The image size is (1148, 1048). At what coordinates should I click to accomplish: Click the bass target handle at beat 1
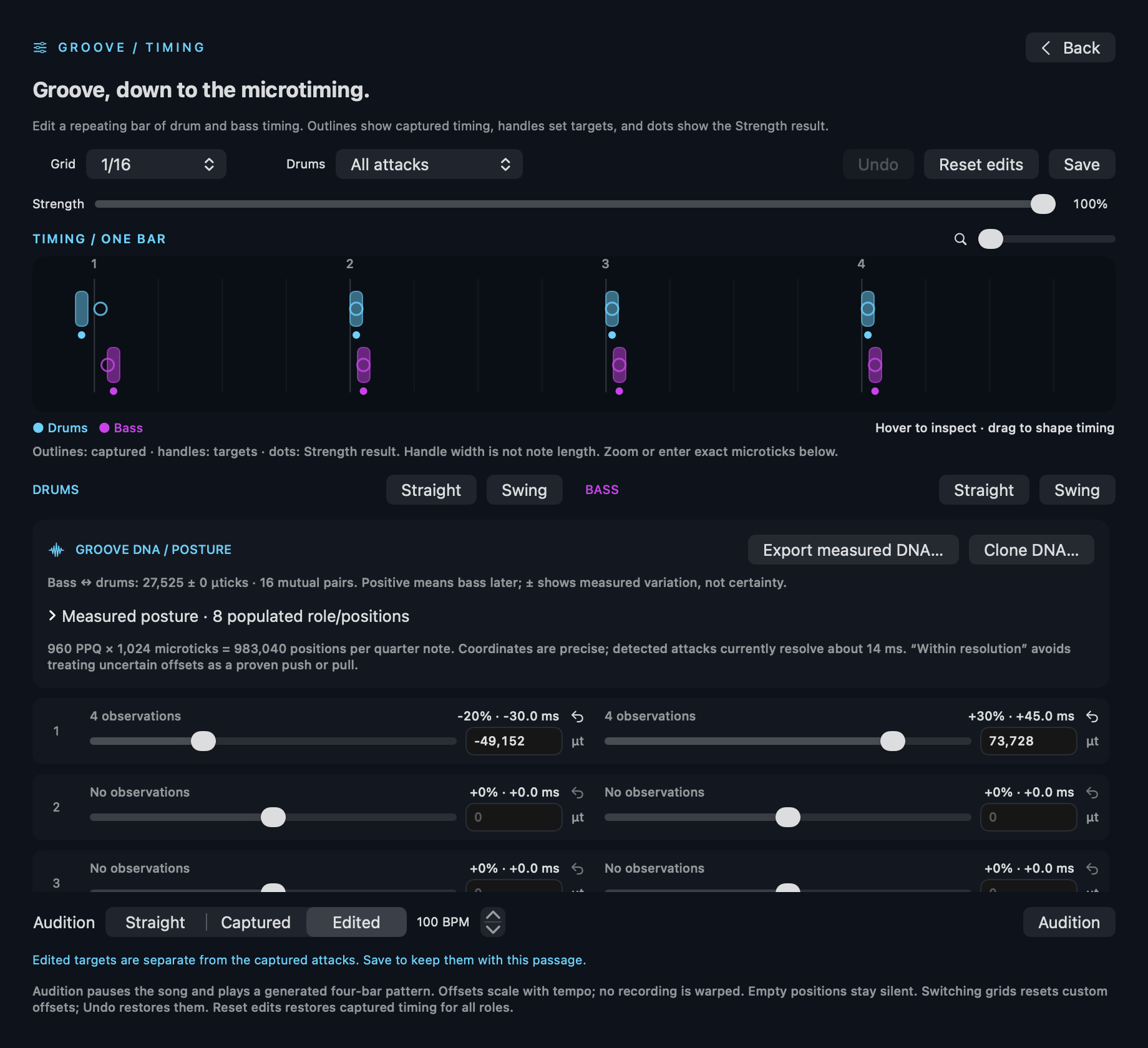114,365
